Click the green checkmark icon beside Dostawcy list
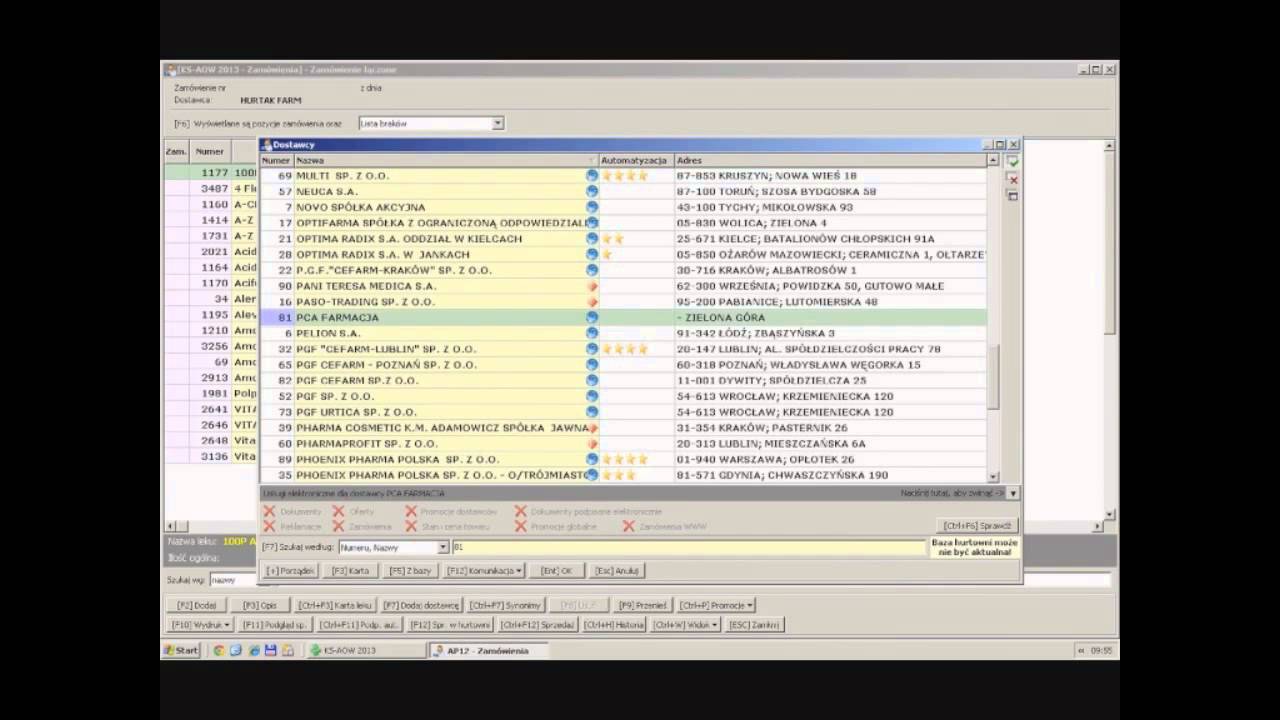Image resolution: width=1280 pixels, height=720 pixels. click(1012, 162)
